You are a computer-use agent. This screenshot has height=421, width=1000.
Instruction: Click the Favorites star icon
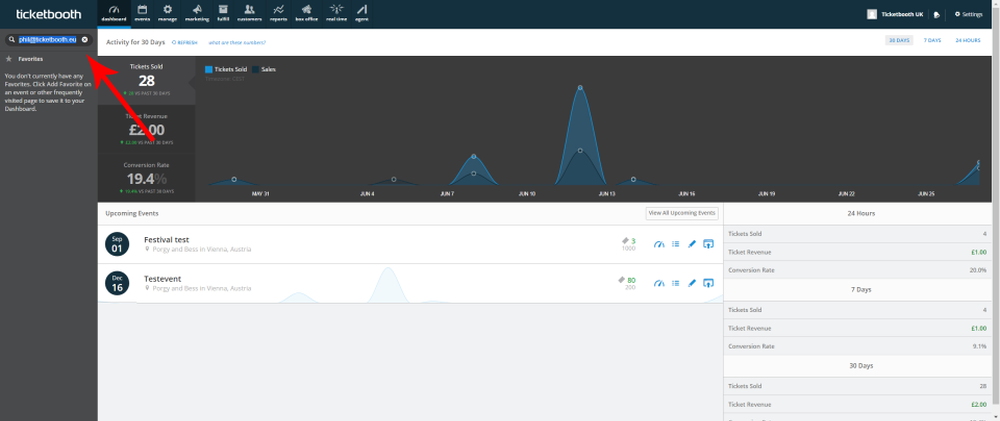pyautogui.click(x=9, y=59)
